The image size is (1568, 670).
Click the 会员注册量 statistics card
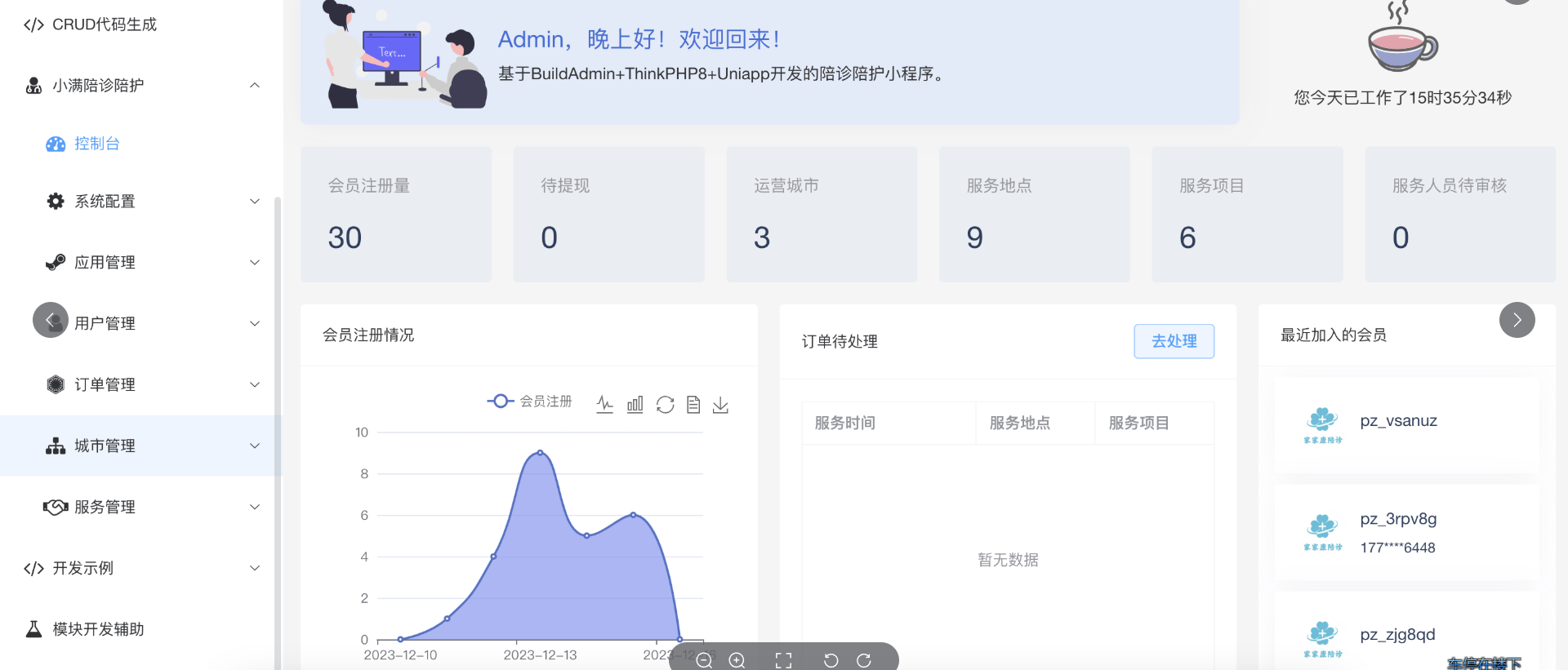click(x=395, y=214)
